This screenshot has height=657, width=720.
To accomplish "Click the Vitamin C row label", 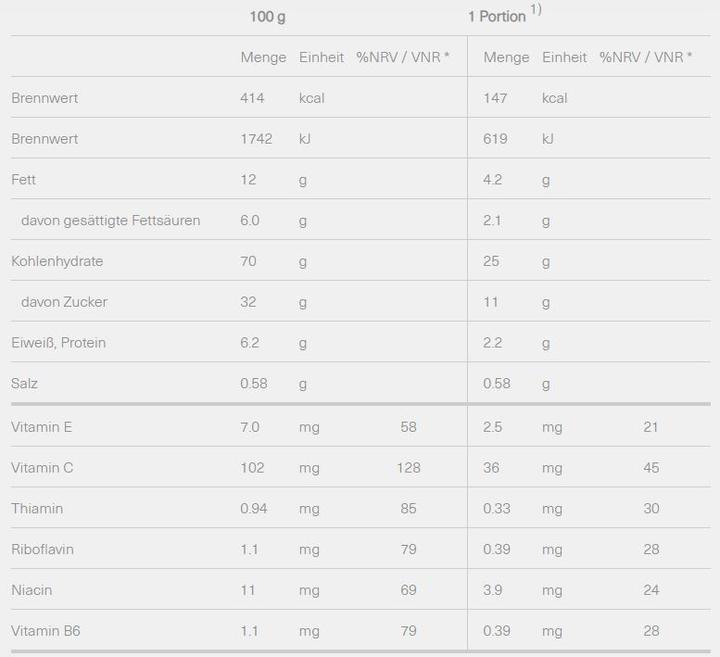I will coord(42,468).
